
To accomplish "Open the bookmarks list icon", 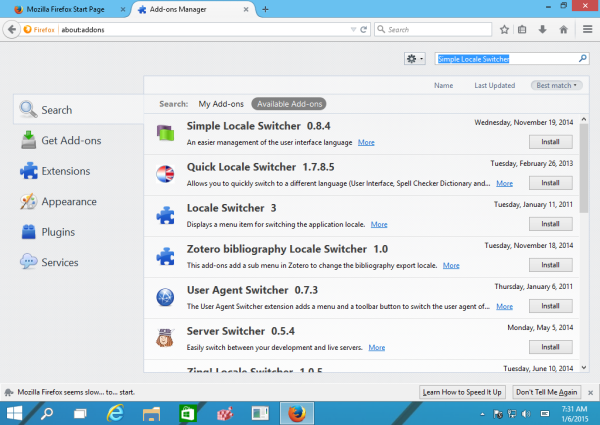I will coord(522,29).
